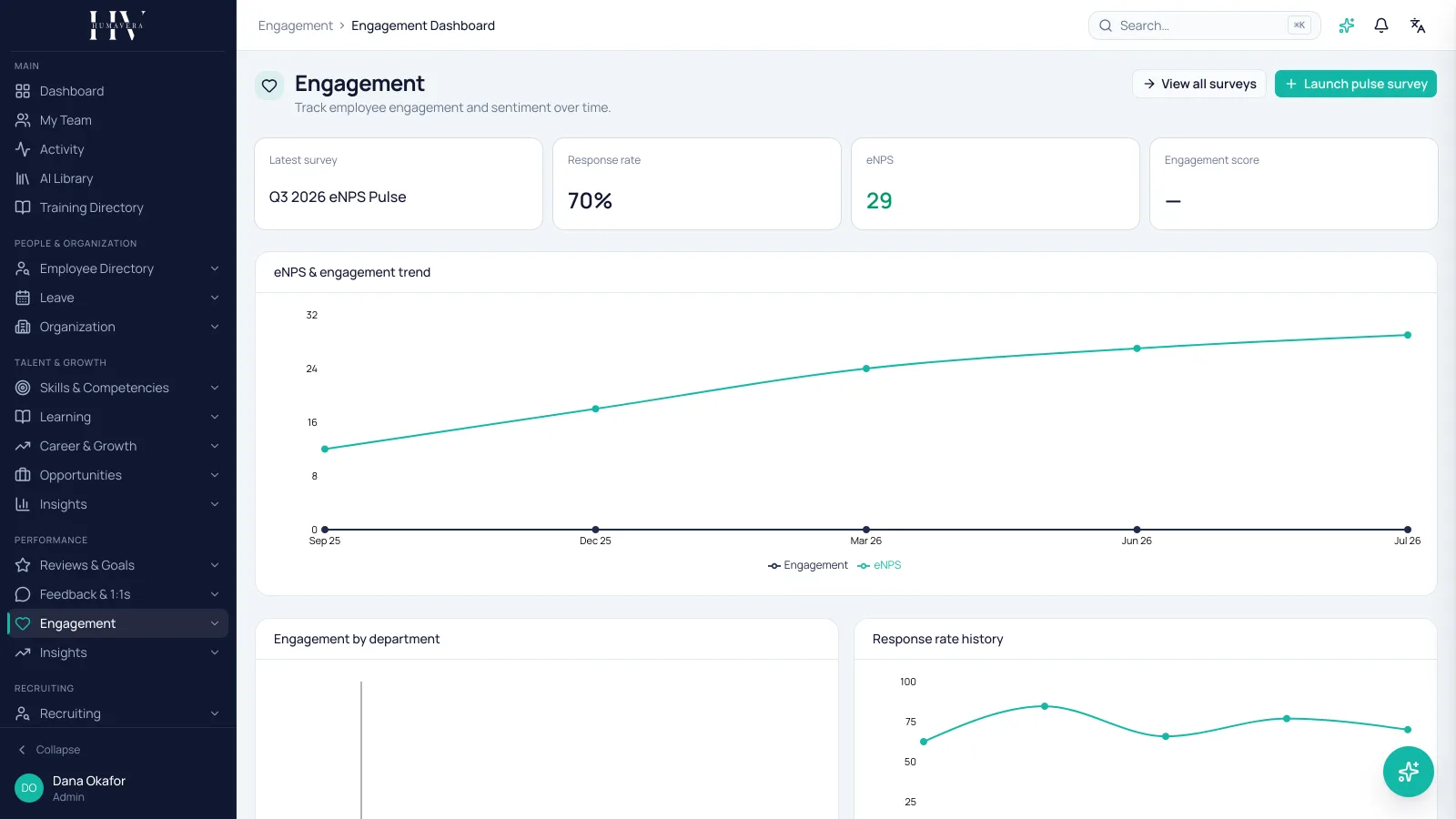Toggle Engagement series in chart legend
The image size is (1456, 819).
(808, 565)
